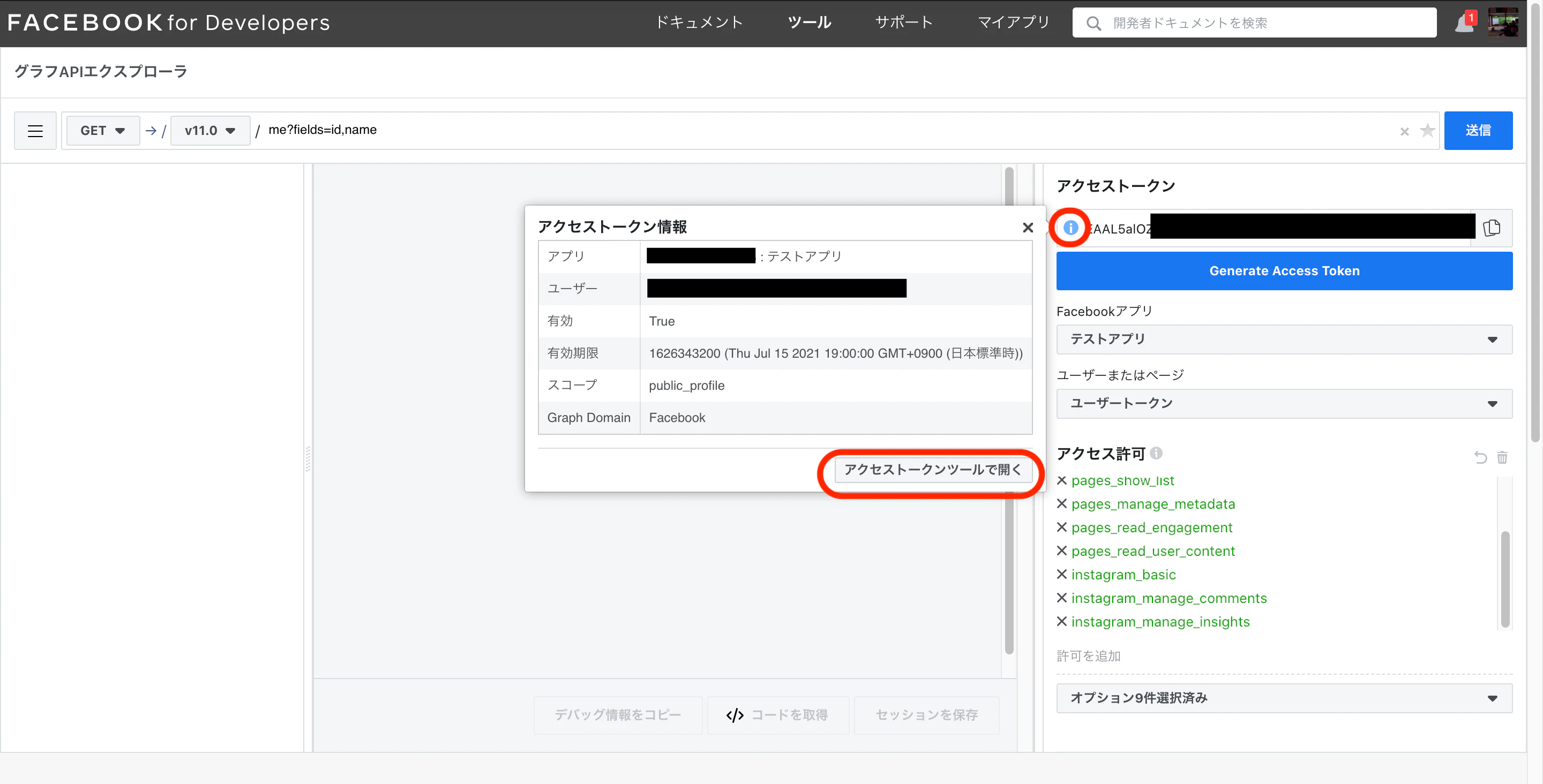Open the ツール menu
This screenshot has width=1543, height=784.
(x=809, y=22)
